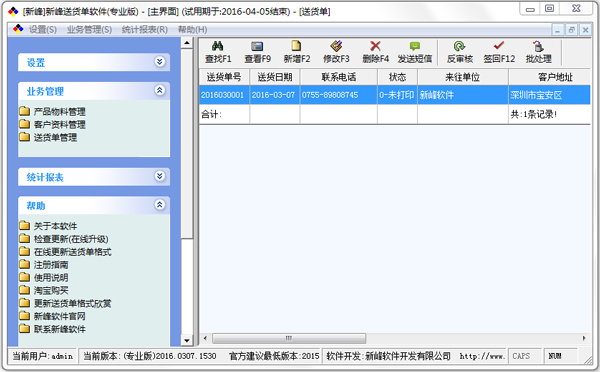The image size is (600, 372).
Task: Click sidebar scrollbar up arrow
Action: click(187, 42)
